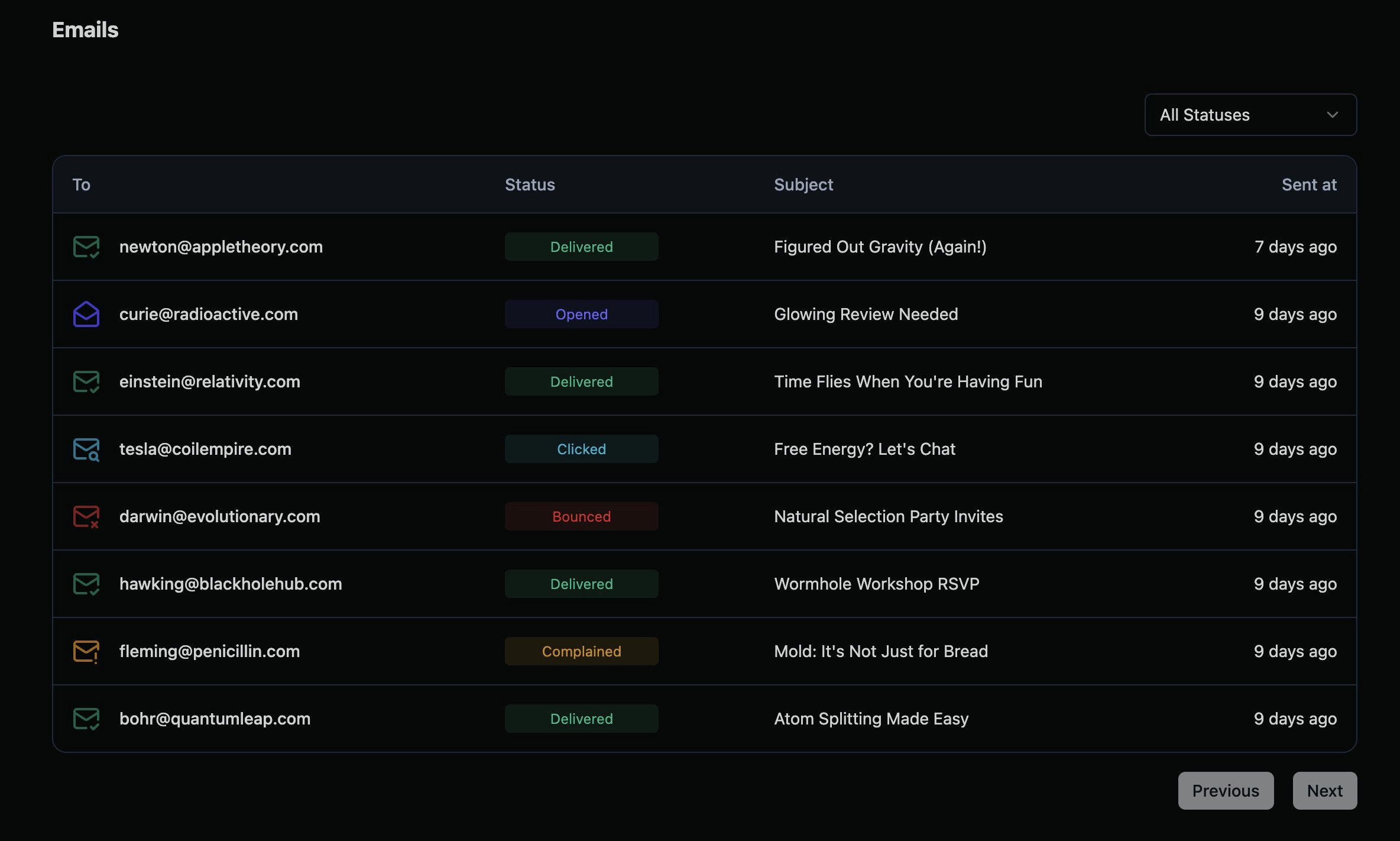Go to Next page of emails
This screenshot has height=841, width=1400.
coord(1324,791)
